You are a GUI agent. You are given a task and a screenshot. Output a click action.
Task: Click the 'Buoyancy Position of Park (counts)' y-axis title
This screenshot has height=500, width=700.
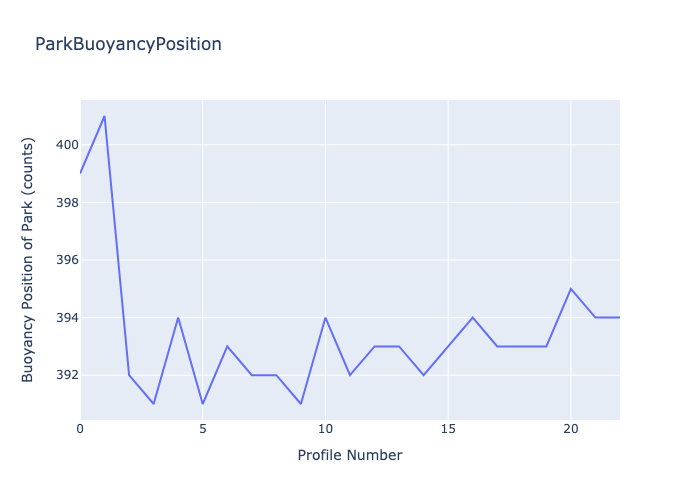29,260
